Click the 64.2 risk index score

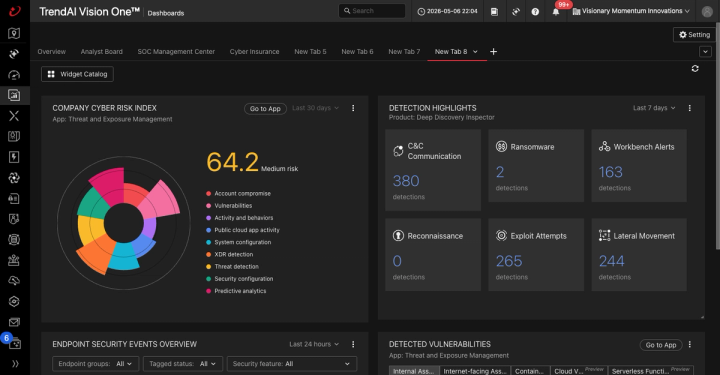click(x=232, y=162)
